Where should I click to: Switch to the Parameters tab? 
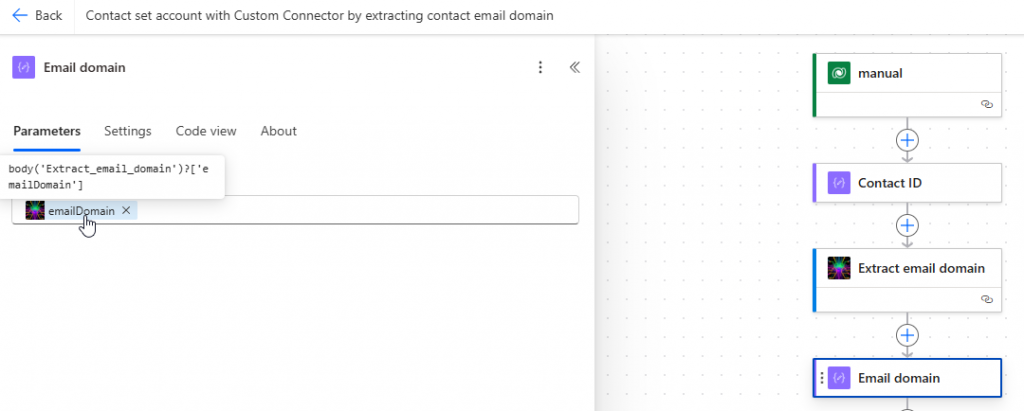pyautogui.click(x=47, y=131)
